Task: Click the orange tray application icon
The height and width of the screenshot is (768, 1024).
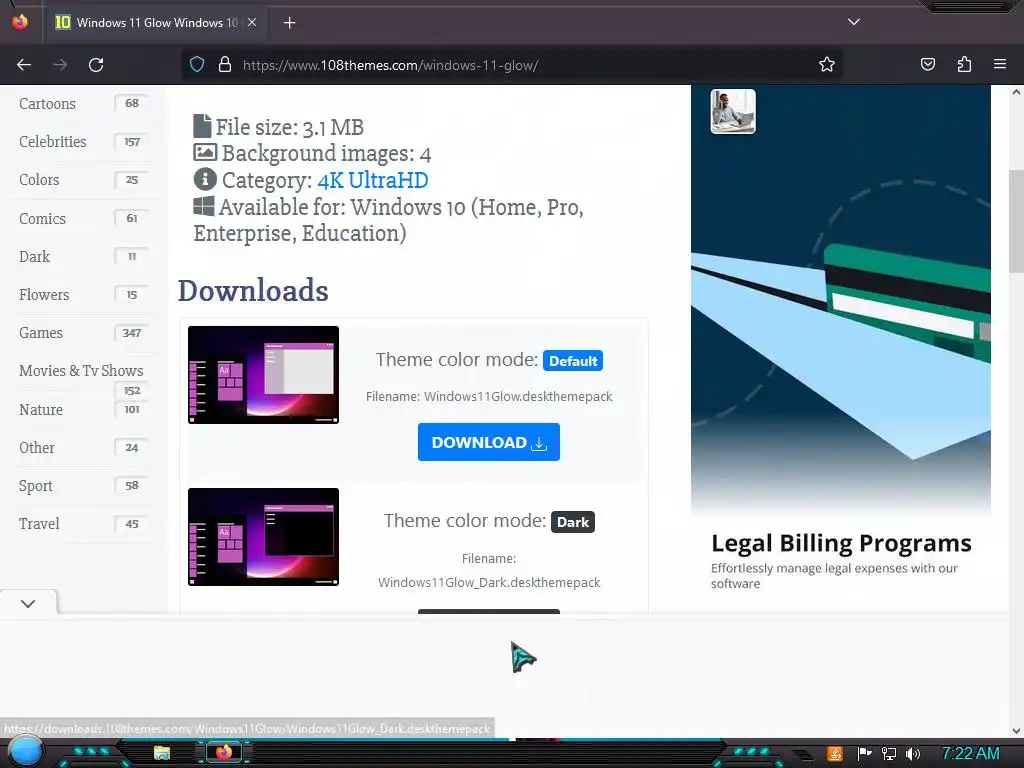Action: [x=835, y=754]
